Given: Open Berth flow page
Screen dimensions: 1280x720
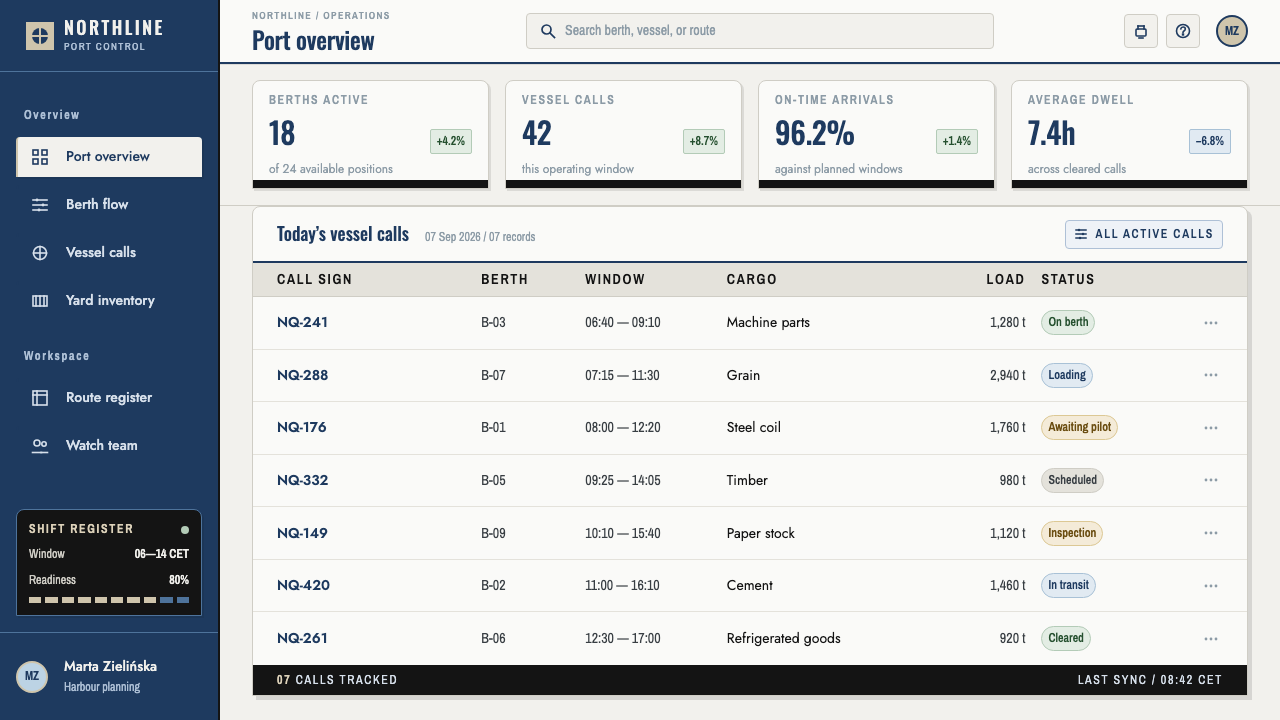Looking at the screenshot, I should point(109,205).
